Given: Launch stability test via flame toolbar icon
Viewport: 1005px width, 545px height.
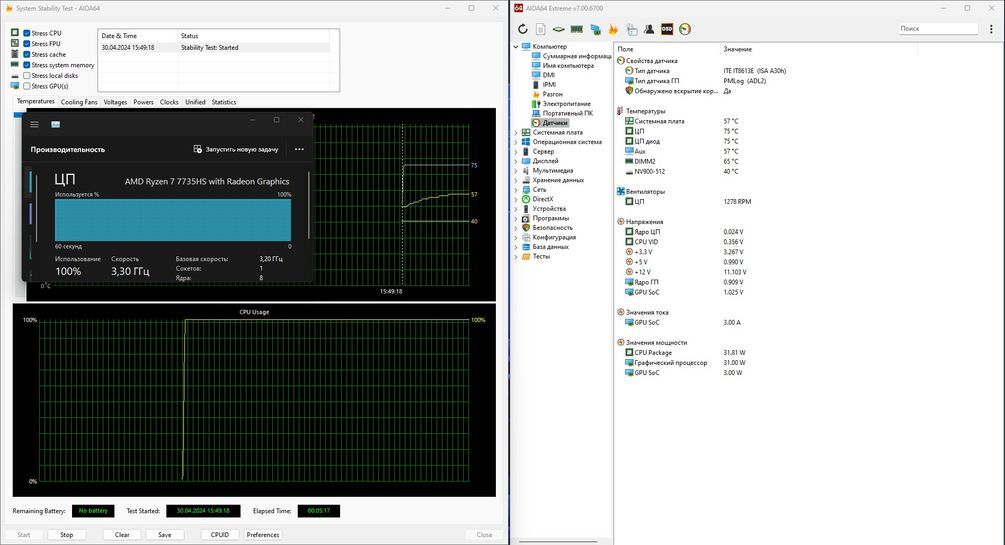Looking at the screenshot, I should [613, 29].
